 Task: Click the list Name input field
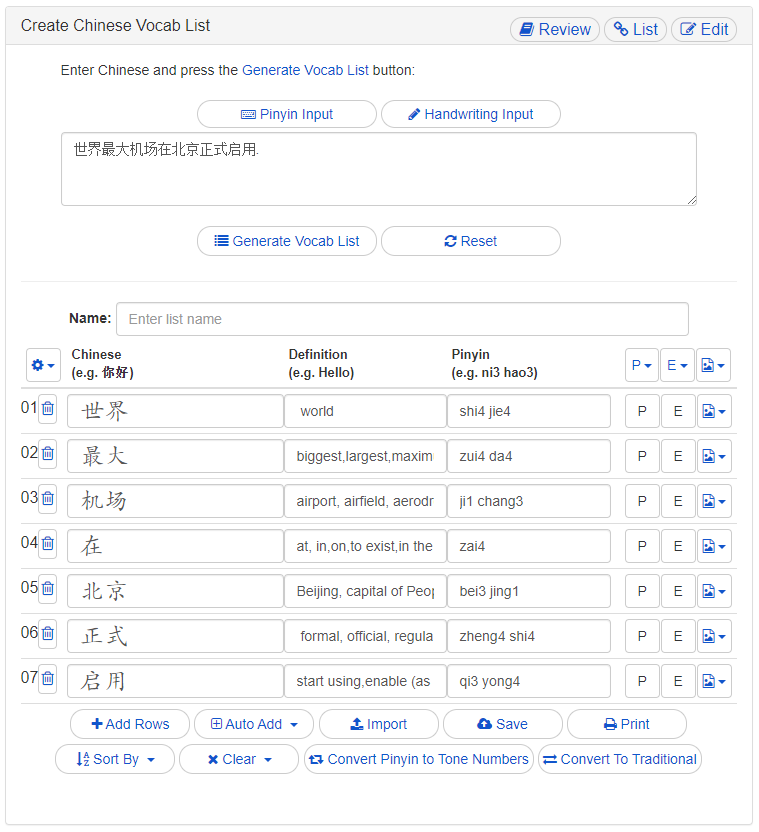pyautogui.click(x=402, y=319)
